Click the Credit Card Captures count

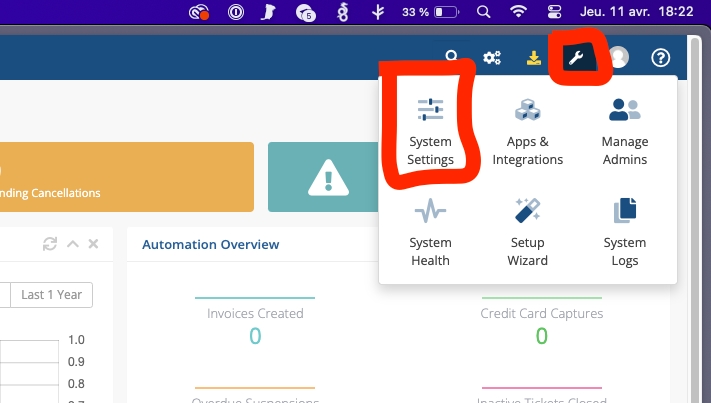click(x=541, y=336)
